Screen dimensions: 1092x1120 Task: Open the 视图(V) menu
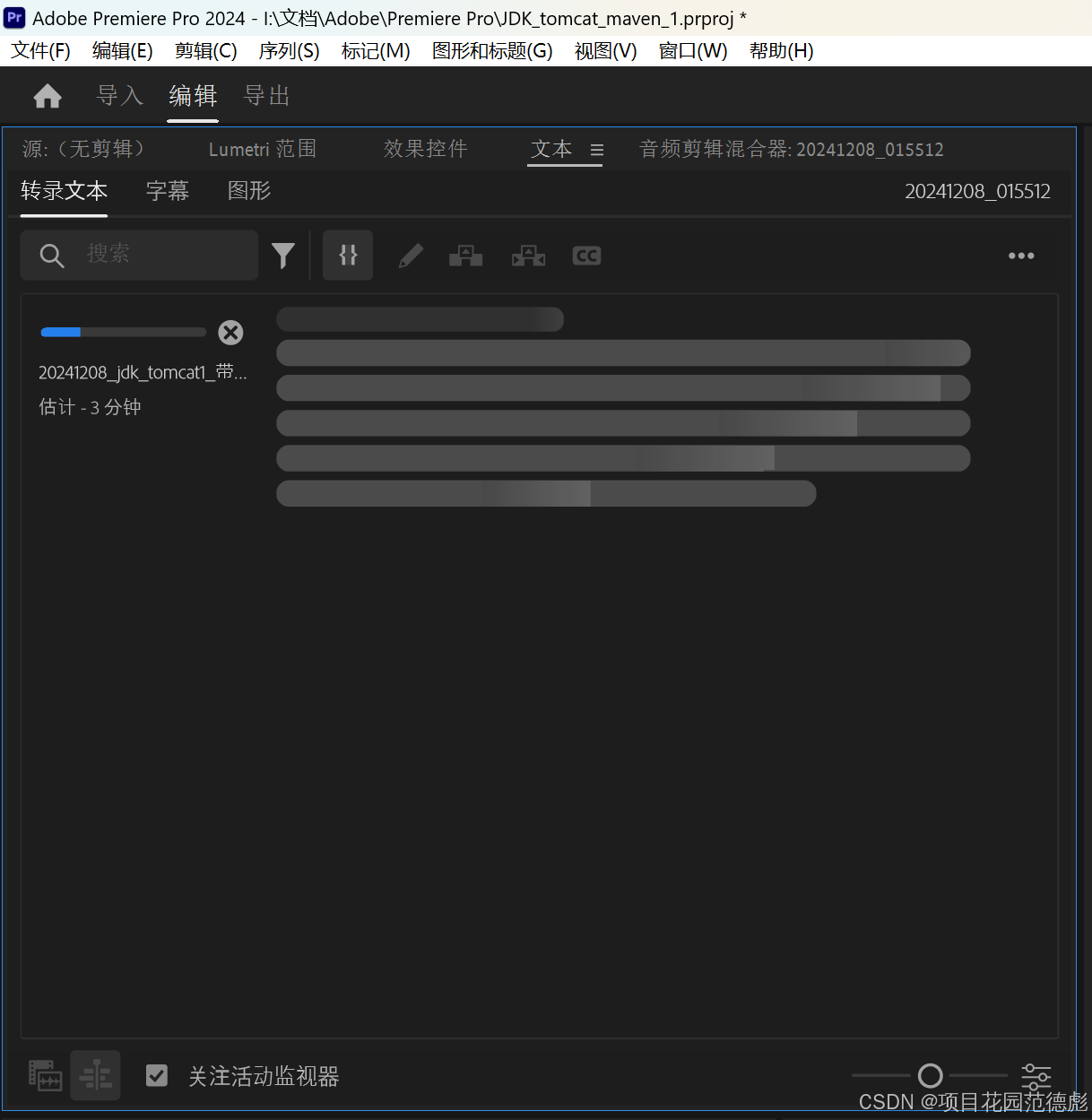pos(606,51)
